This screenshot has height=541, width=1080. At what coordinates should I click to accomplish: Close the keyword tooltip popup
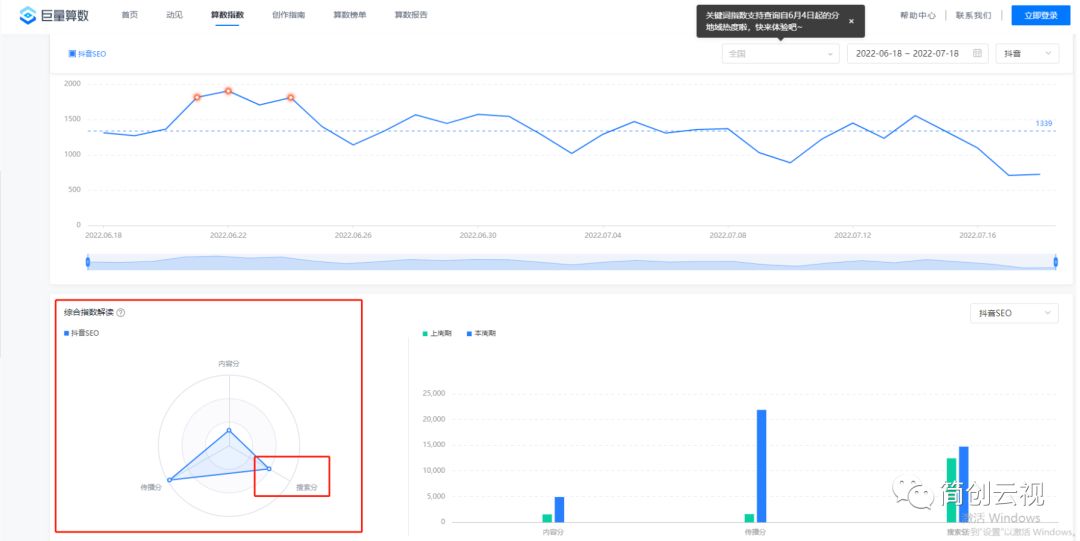tap(851, 21)
